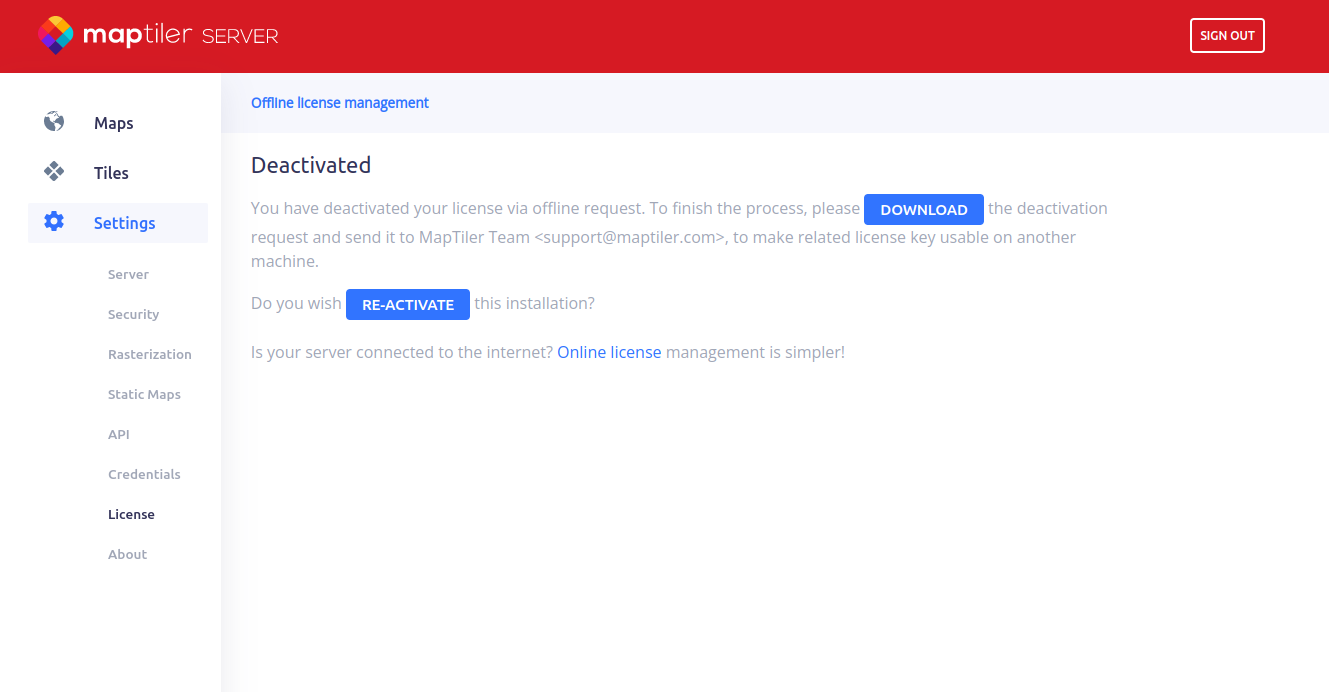Image resolution: width=1329 pixels, height=692 pixels.
Task: Click the Settings gear icon
Action: tap(54, 222)
